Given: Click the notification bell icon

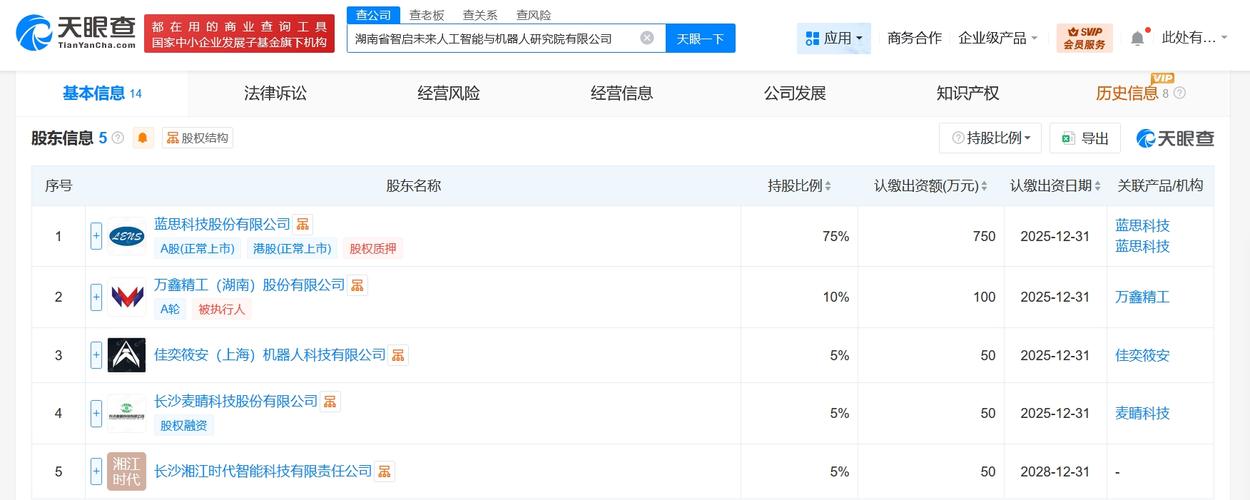Looking at the screenshot, I should (1137, 38).
